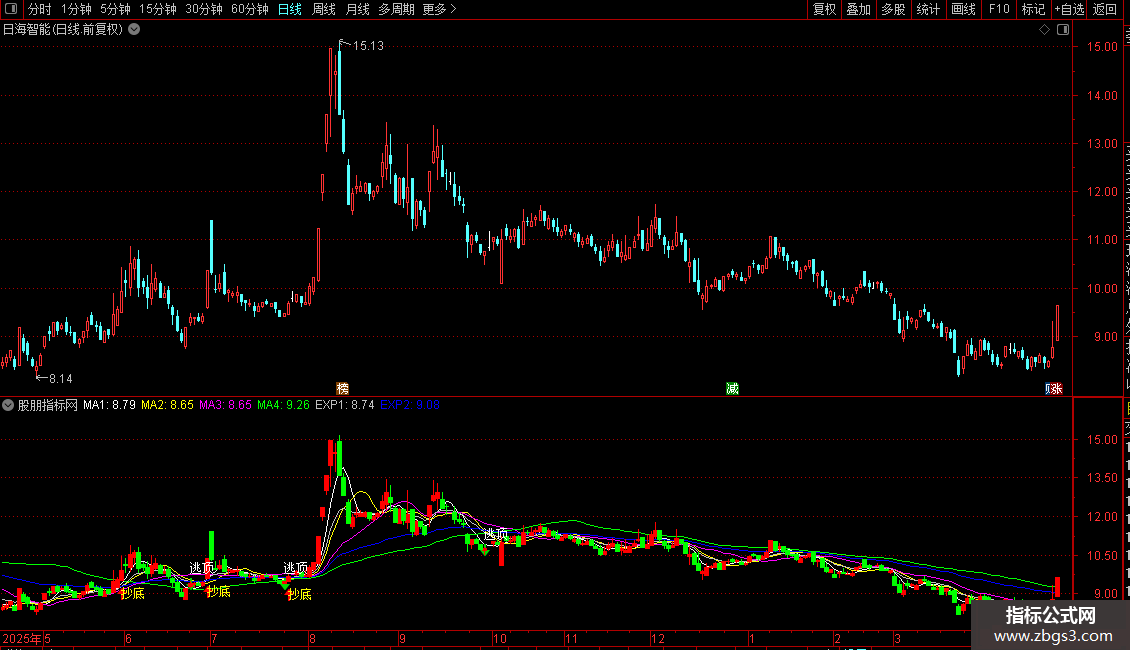The height and width of the screenshot is (650, 1130).
Task: Open dropdown next to 日海智能 chart title
Action: (x=134, y=30)
